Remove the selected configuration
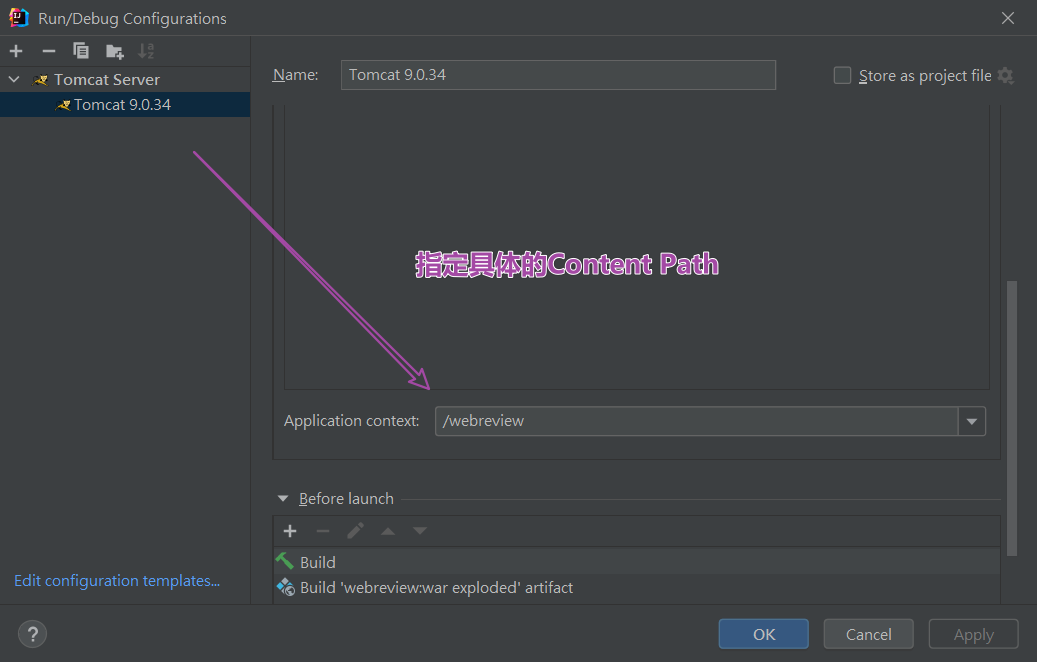The width and height of the screenshot is (1037, 662). pyautogui.click(x=48, y=51)
